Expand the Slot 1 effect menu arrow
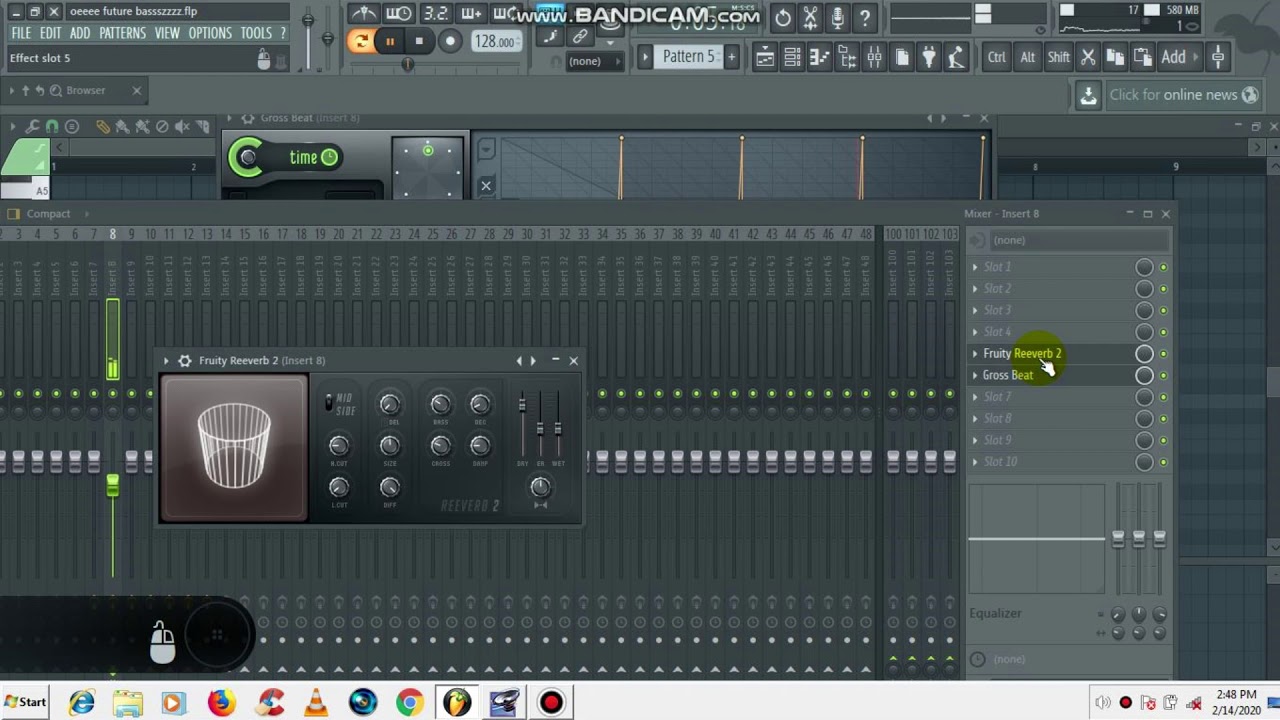Image resolution: width=1280 pixels, height=720 pixels. pyautogui.click(x=975, y=267)
